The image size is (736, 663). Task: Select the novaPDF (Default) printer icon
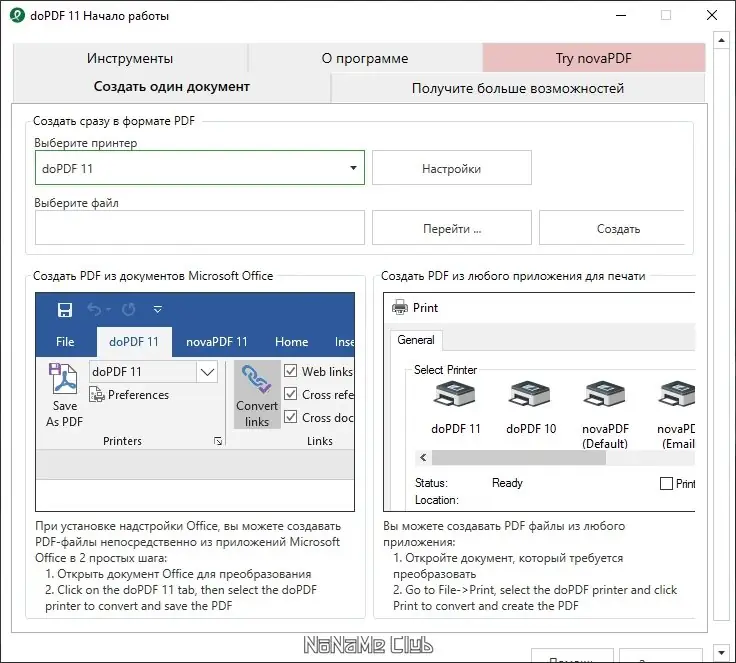pyautogui.click(x=605, y=394)
